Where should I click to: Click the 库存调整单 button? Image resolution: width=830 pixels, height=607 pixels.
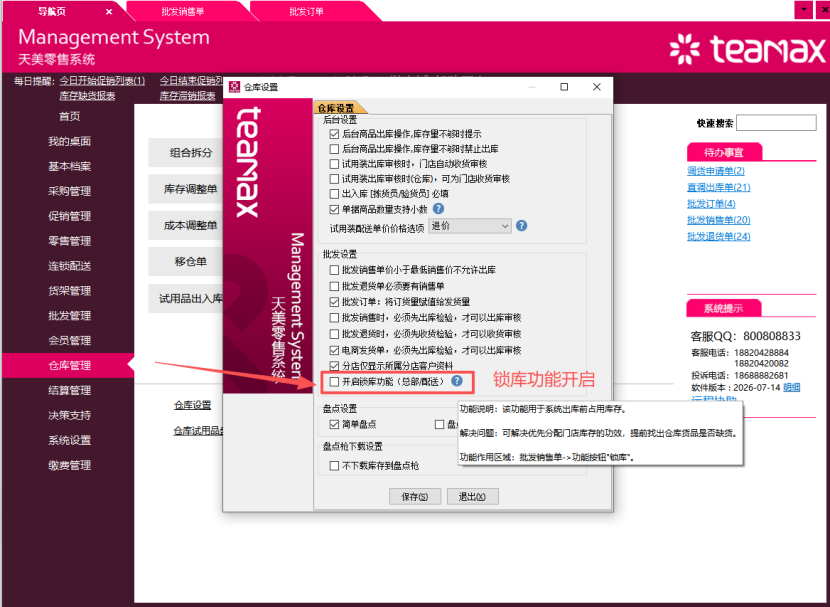(186, 189)
